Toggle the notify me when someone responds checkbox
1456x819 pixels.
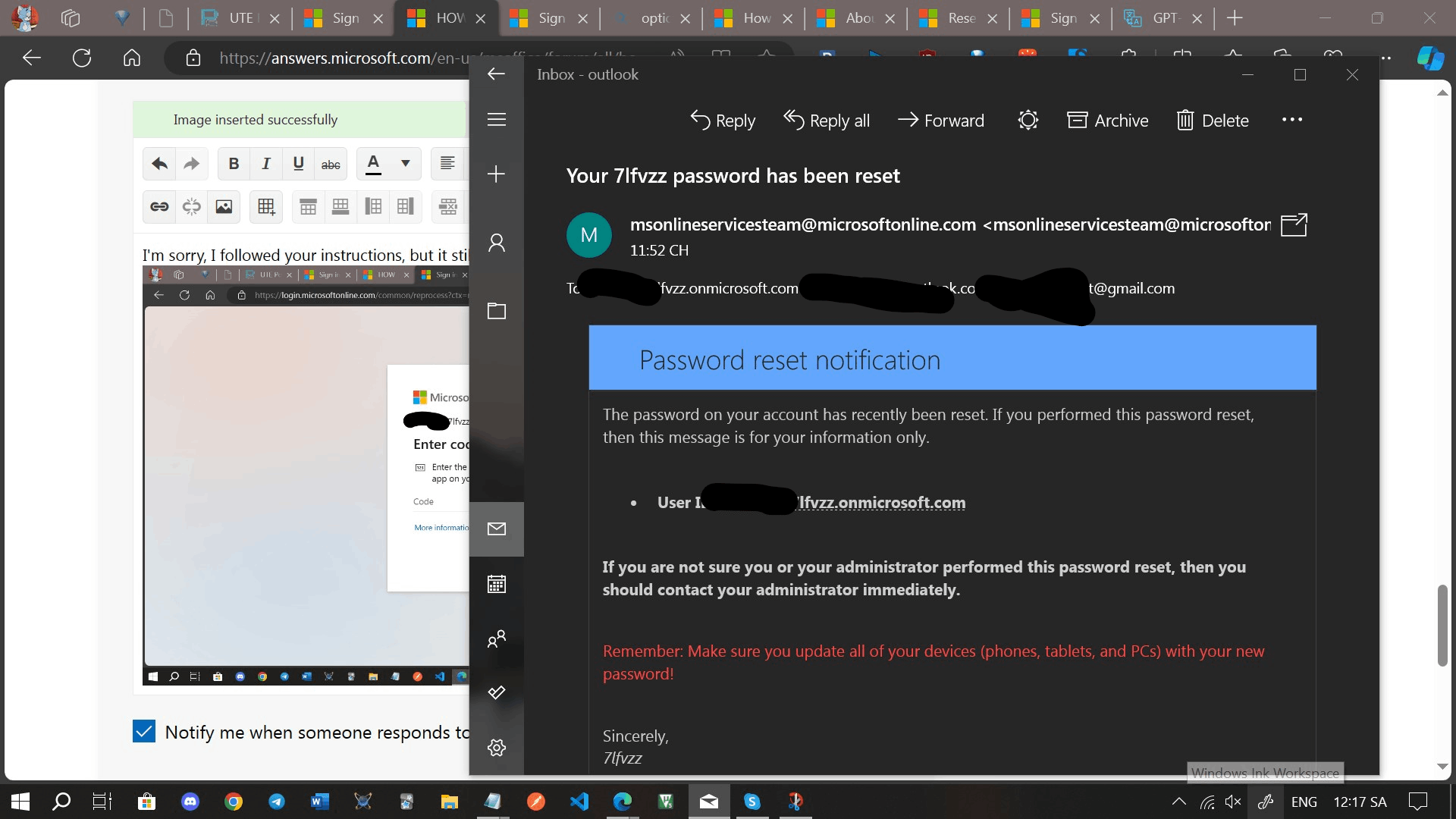coord(144,731)
